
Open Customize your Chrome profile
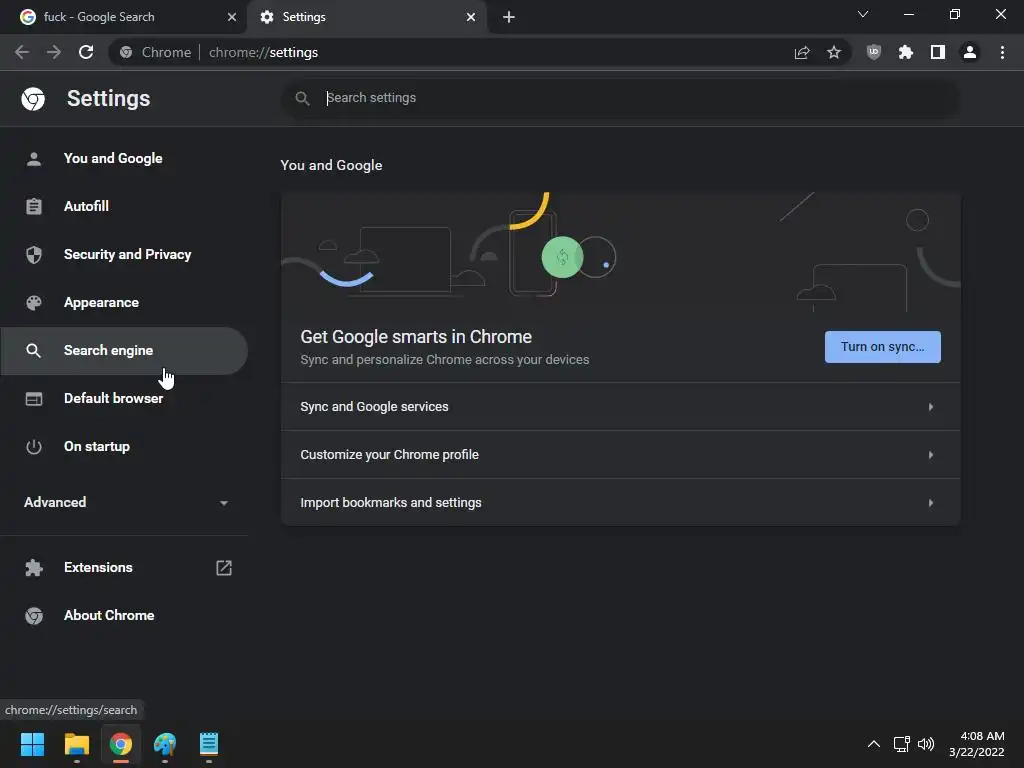(620, 455)
